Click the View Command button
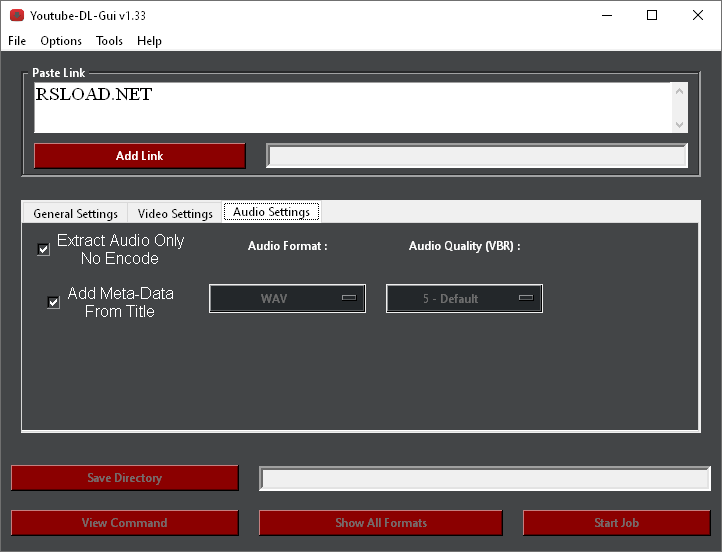Image resolution: width=722 pixels, height=552 pixels. (x=125, y=523)
